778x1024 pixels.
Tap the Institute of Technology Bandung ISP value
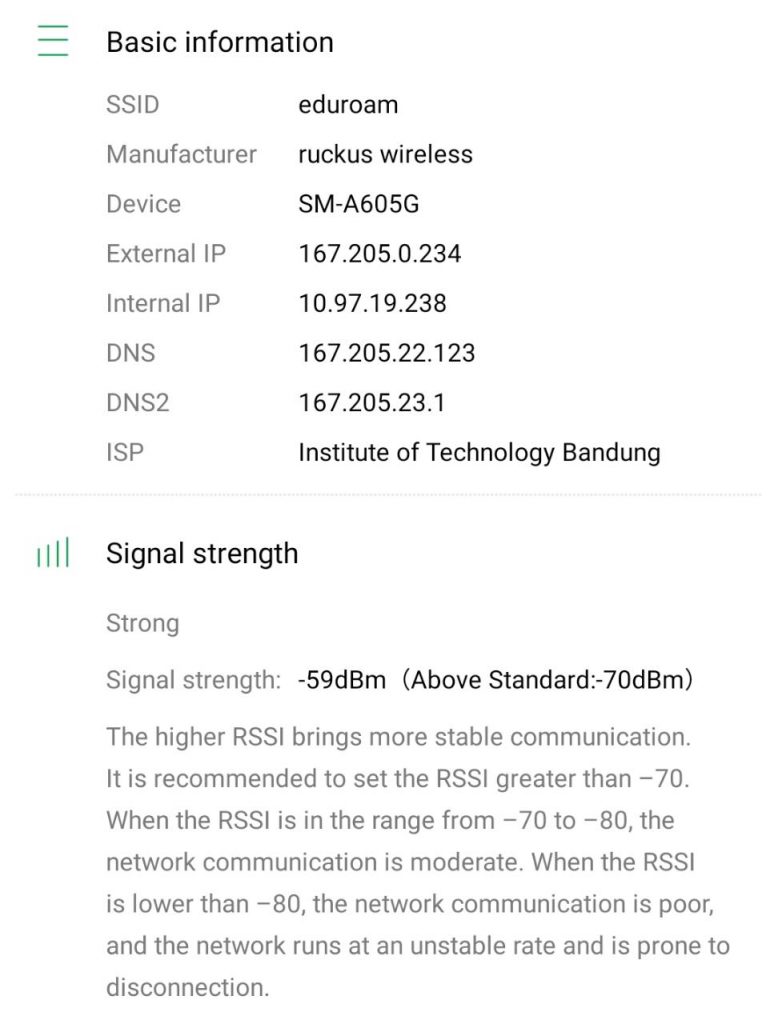479,453
